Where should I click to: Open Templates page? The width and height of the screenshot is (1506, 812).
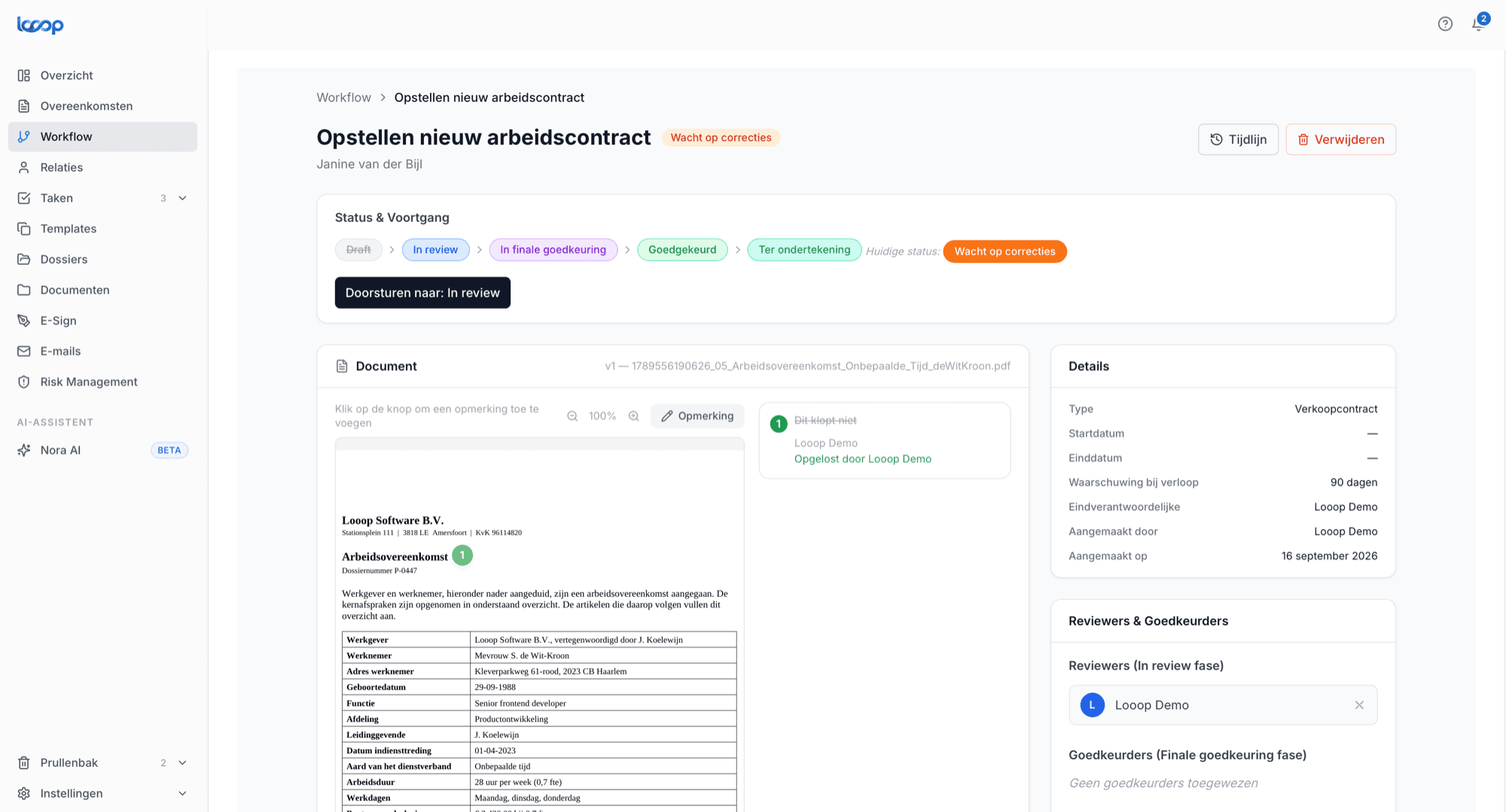tap(102, 229)
